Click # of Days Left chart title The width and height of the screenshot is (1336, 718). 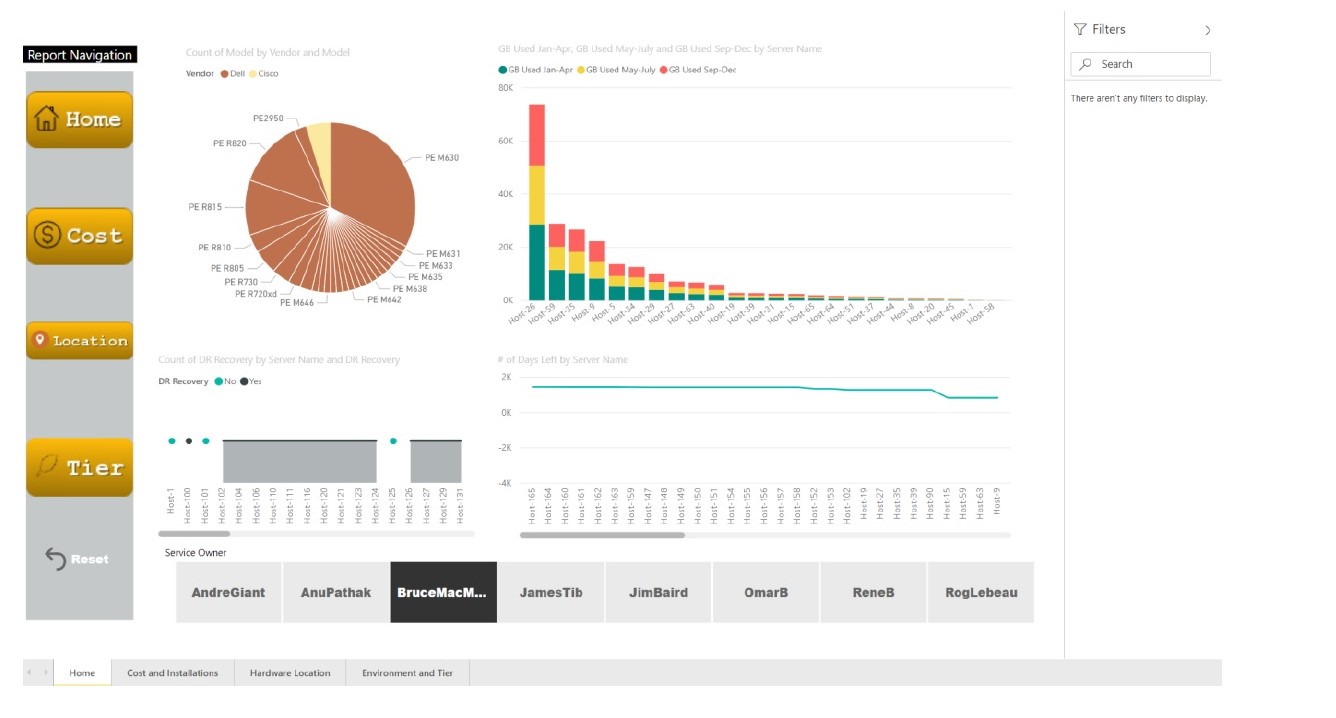pos(563,359)
